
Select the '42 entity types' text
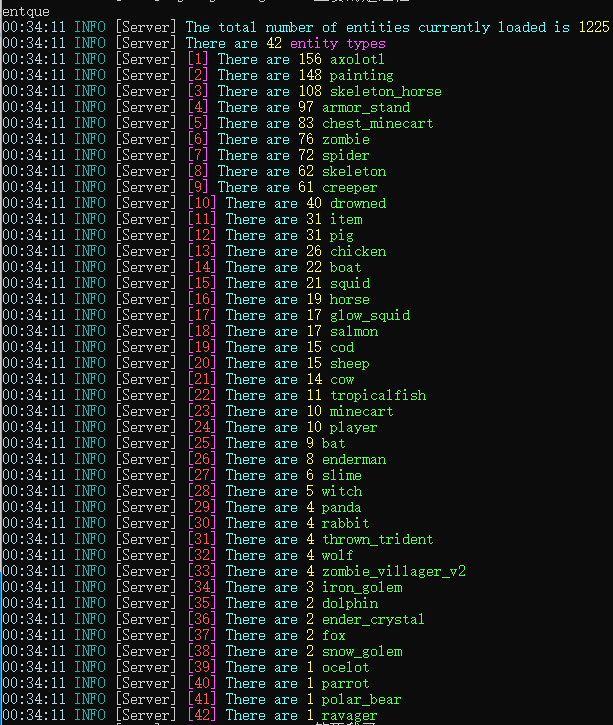(326, 43)
